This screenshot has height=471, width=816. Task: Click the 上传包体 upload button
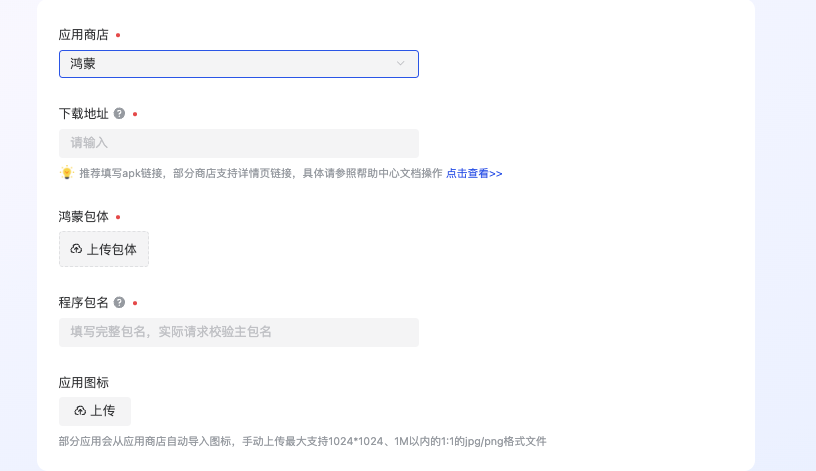click(x=104, y=249)
